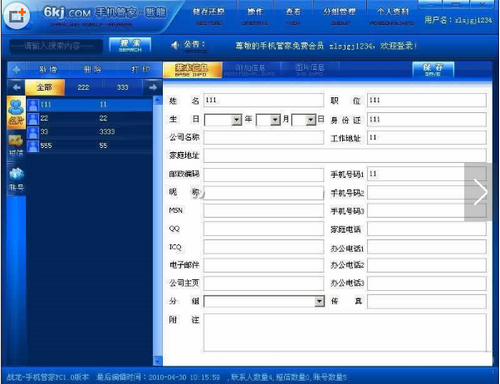
Task: Click the 工作地址 work address field
Action: [x=427, y=138]
